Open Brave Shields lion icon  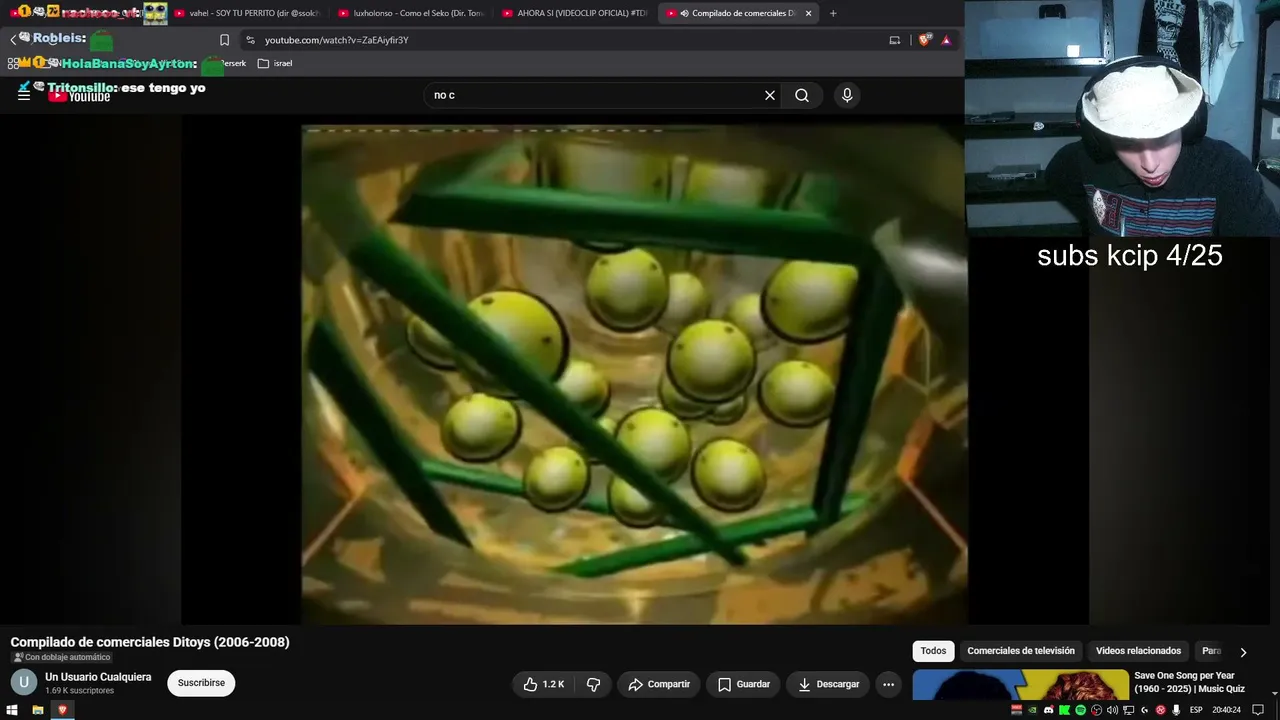(x=925, y=40)
